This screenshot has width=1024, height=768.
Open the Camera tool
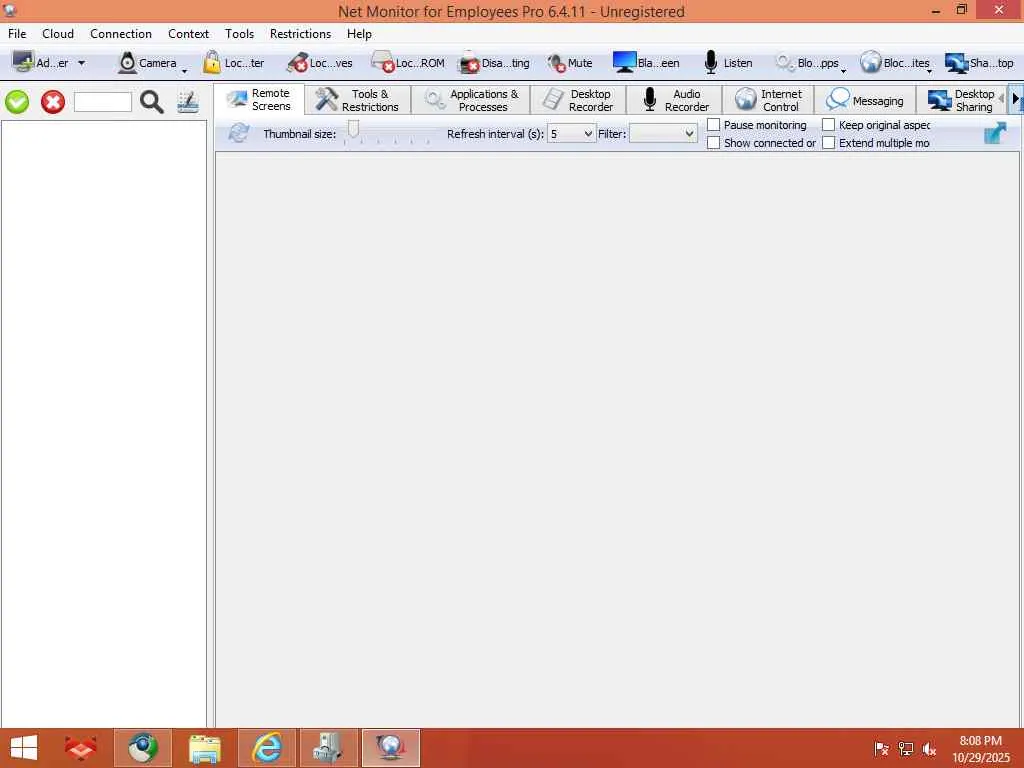[148, 63]
